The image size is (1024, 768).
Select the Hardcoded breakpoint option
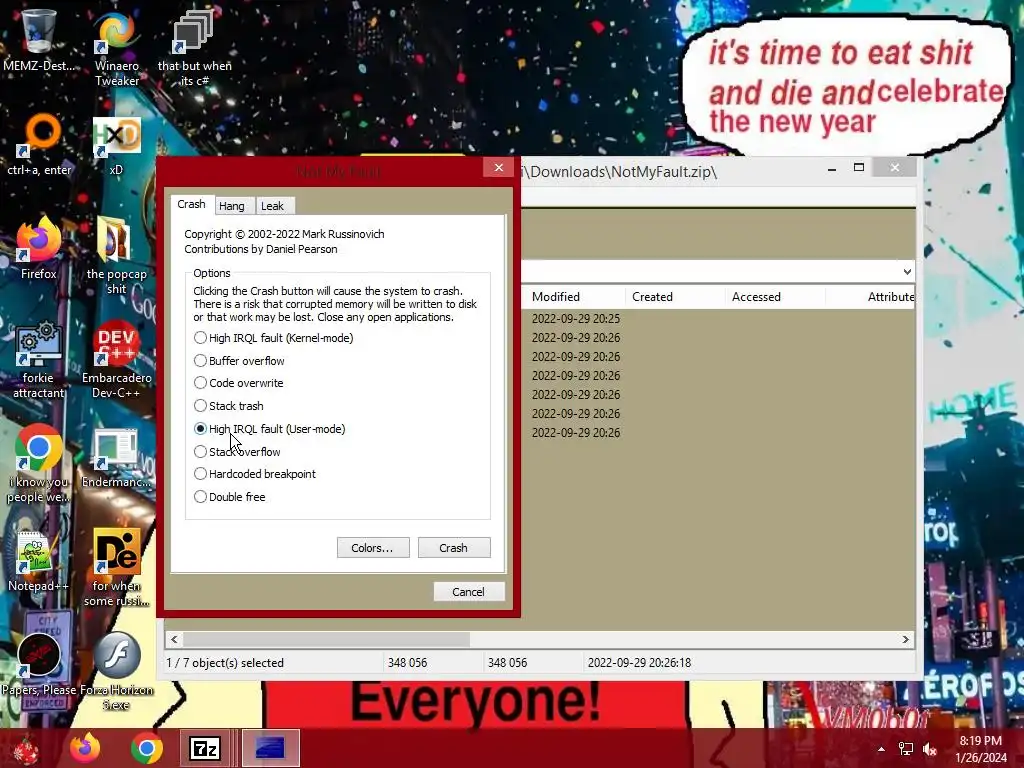coord(255,473)
